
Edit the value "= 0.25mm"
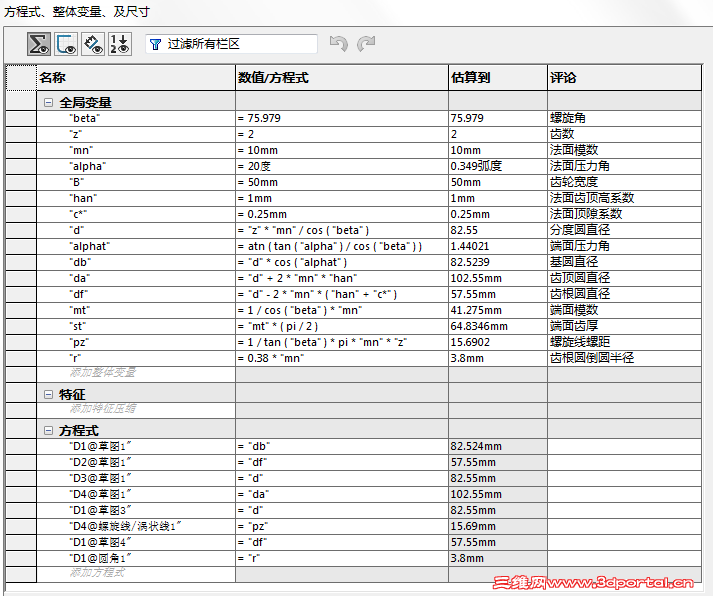(x=342, y=214)
